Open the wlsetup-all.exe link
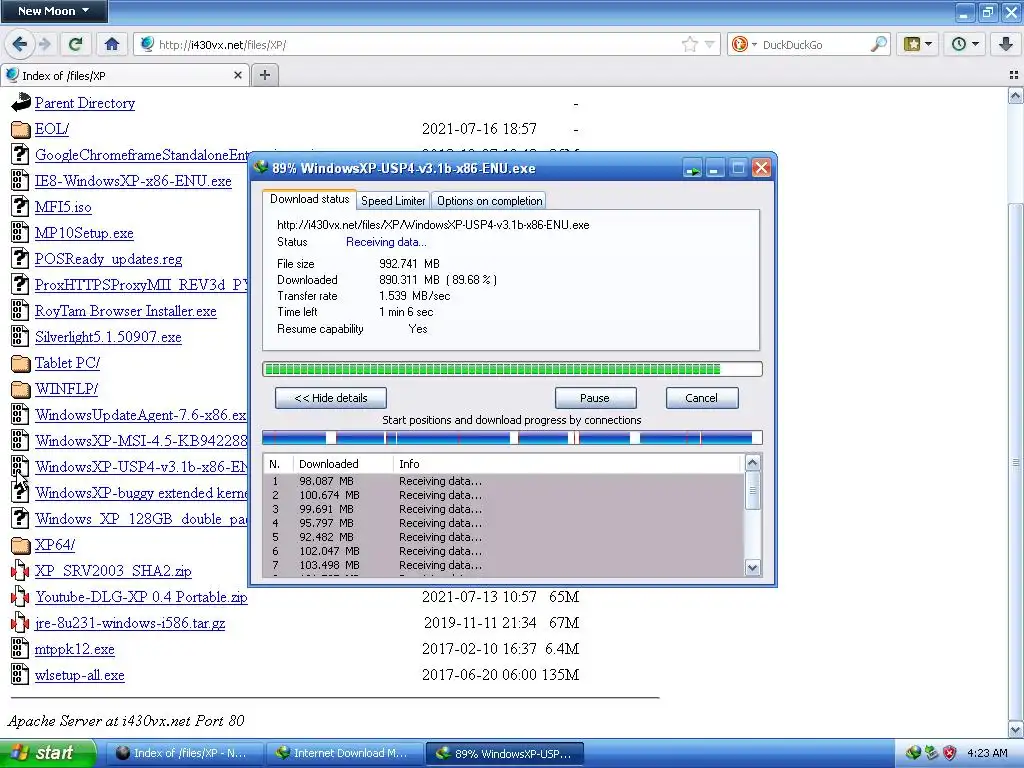Image resolution: width=1024 pixels, height=768 pixels. tap(80, 675)
